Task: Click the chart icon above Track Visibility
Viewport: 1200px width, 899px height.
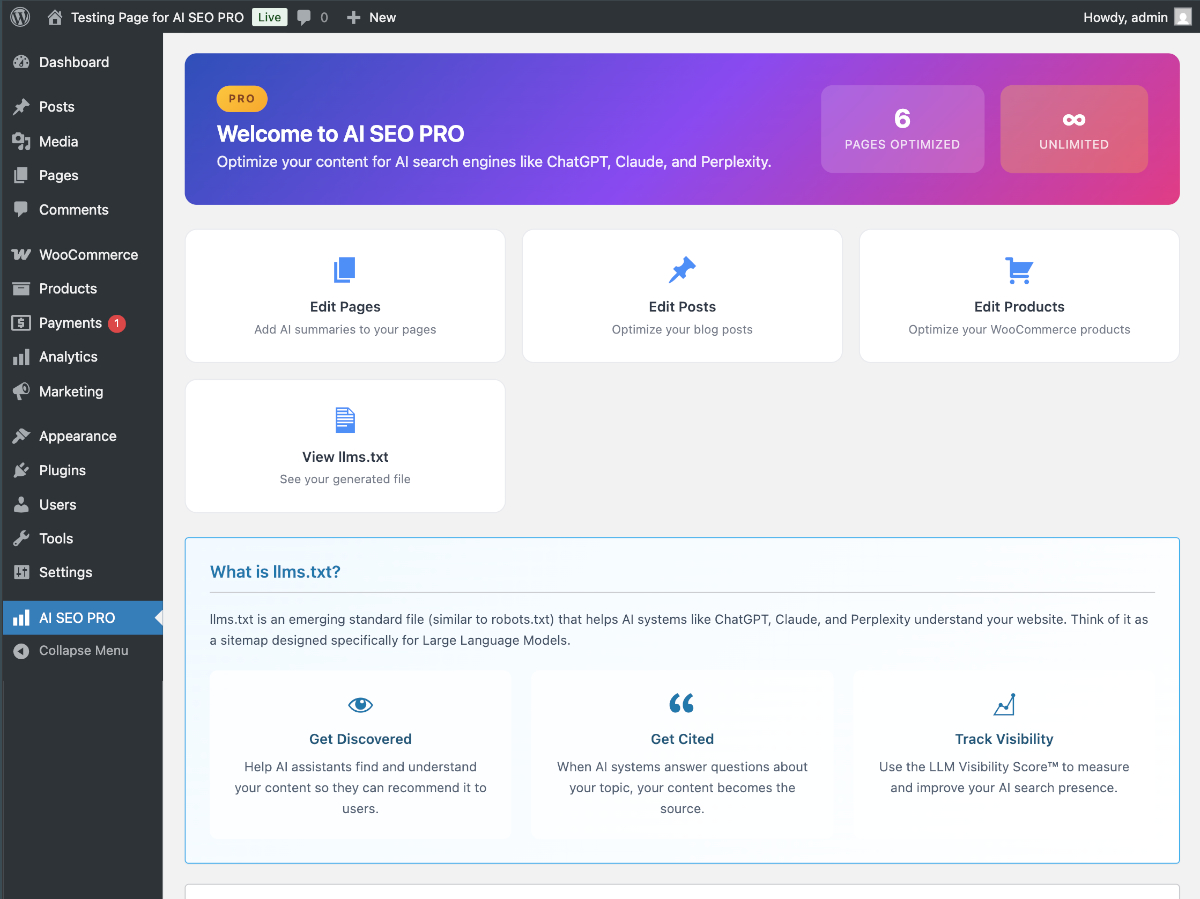Action: [1004, 704]
